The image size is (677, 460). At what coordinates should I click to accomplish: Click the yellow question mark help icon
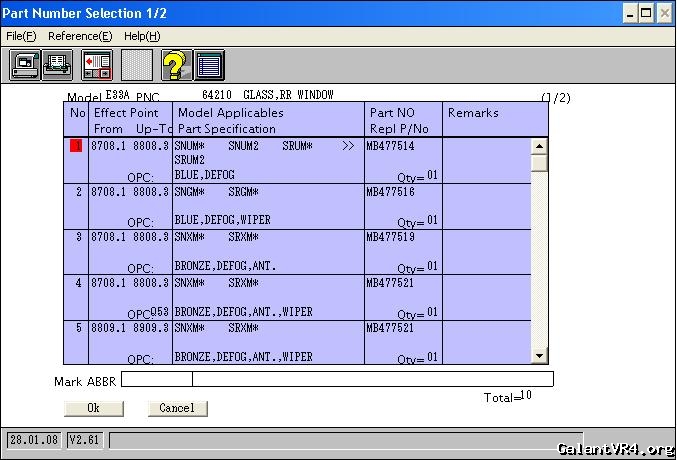pyautogui.click(x=176, y=65)
